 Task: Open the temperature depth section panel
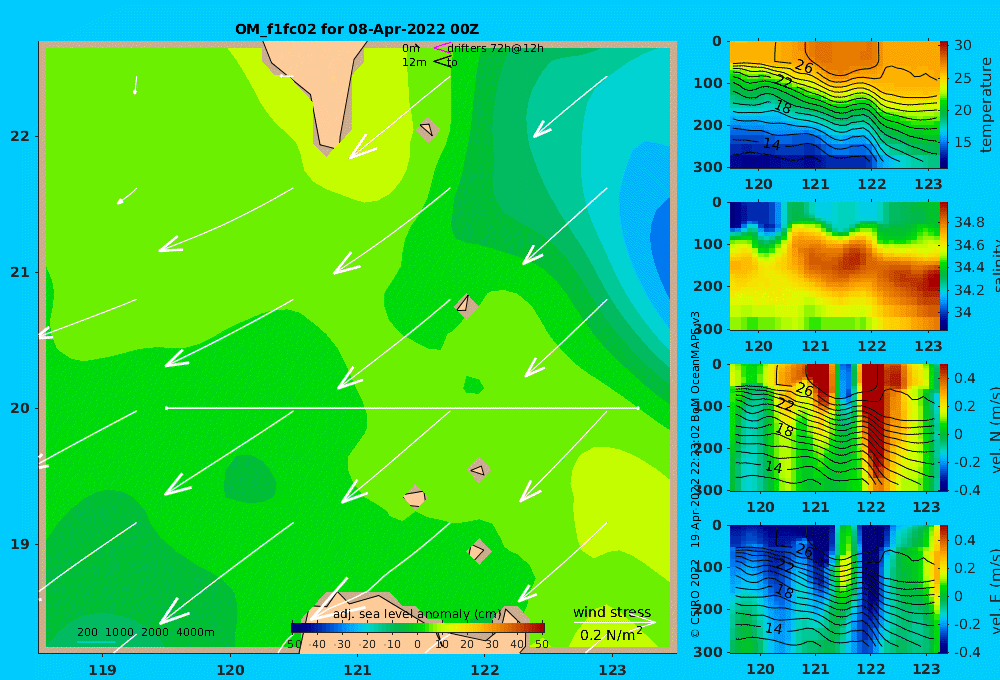[x=835, y=105]
